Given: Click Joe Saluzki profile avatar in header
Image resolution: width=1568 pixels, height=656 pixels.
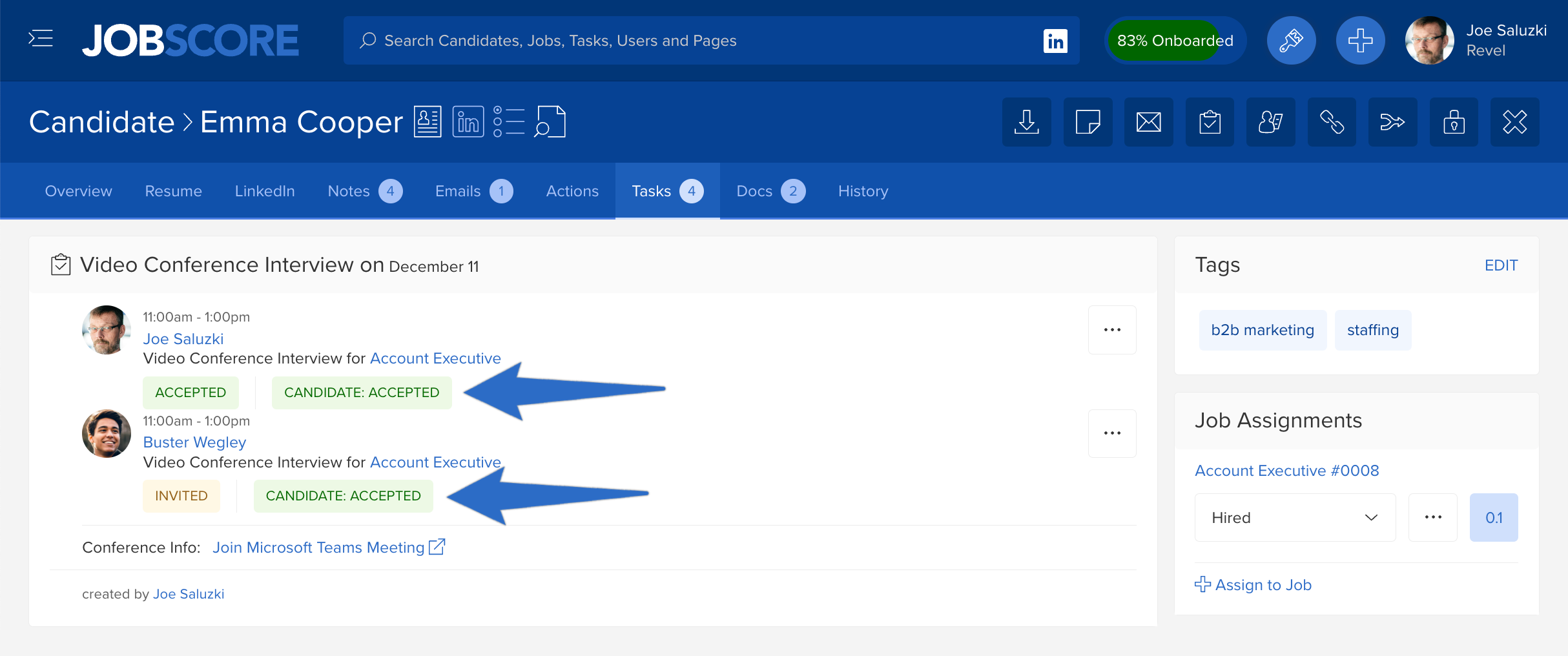Looking at the screenshot, I should pyautogui.click(x=1430, y=40).
